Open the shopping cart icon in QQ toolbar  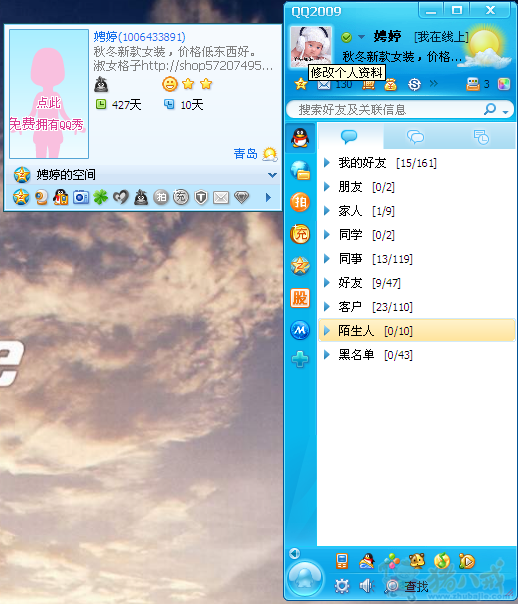click(x=369, y=84)
